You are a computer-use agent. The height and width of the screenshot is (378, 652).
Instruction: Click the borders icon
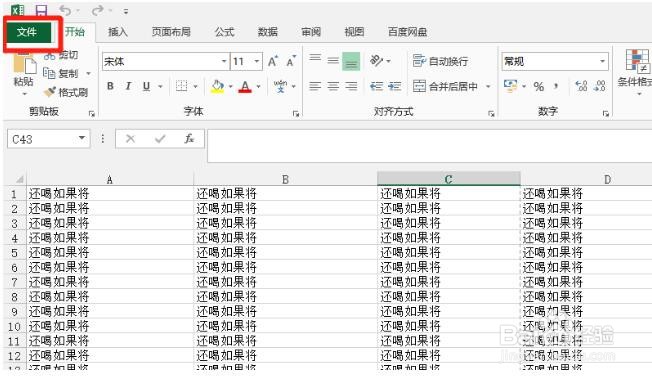(x=181, y=86)
